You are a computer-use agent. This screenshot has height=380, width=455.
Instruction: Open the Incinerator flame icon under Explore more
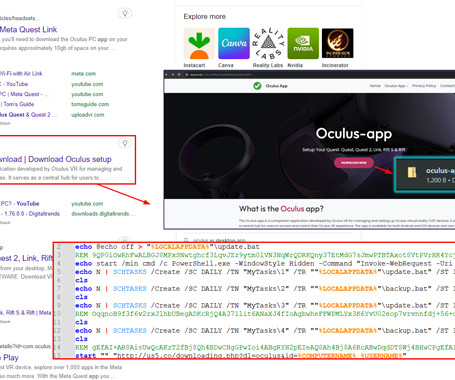337,43
